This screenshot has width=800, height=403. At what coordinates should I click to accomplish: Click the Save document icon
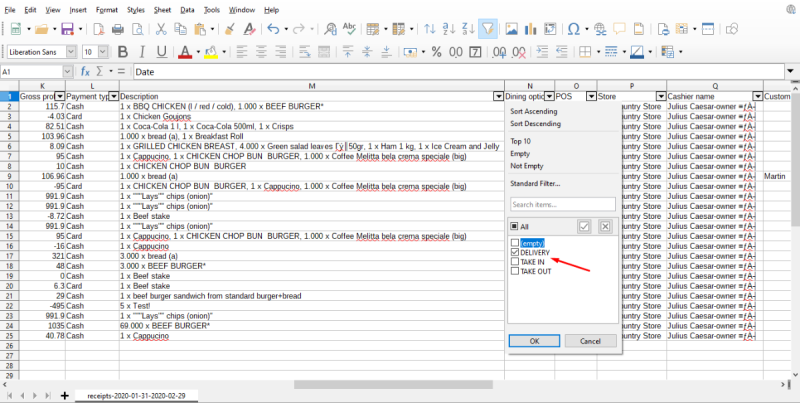[x=66, y=29]
